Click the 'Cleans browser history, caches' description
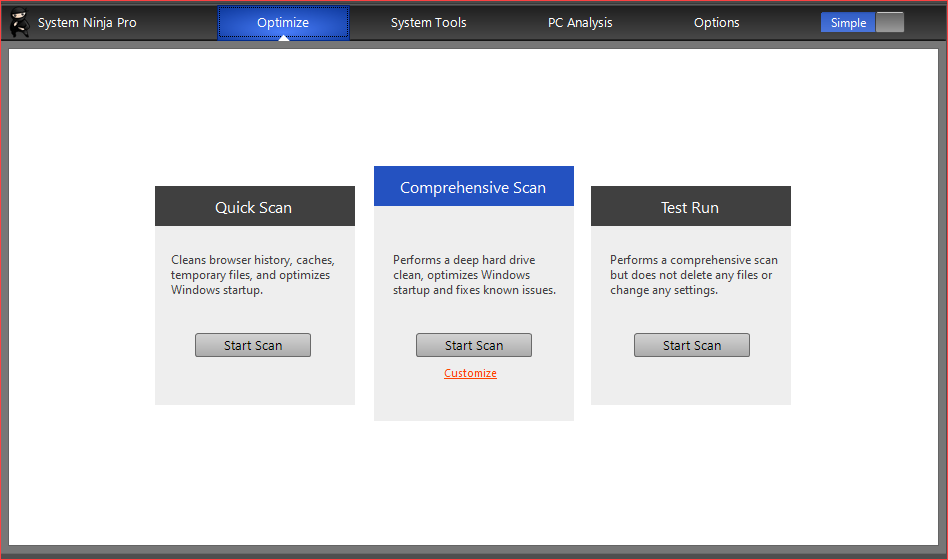This screenshot has height=560, width=948. pyautogui.click(x=253, y=275)
